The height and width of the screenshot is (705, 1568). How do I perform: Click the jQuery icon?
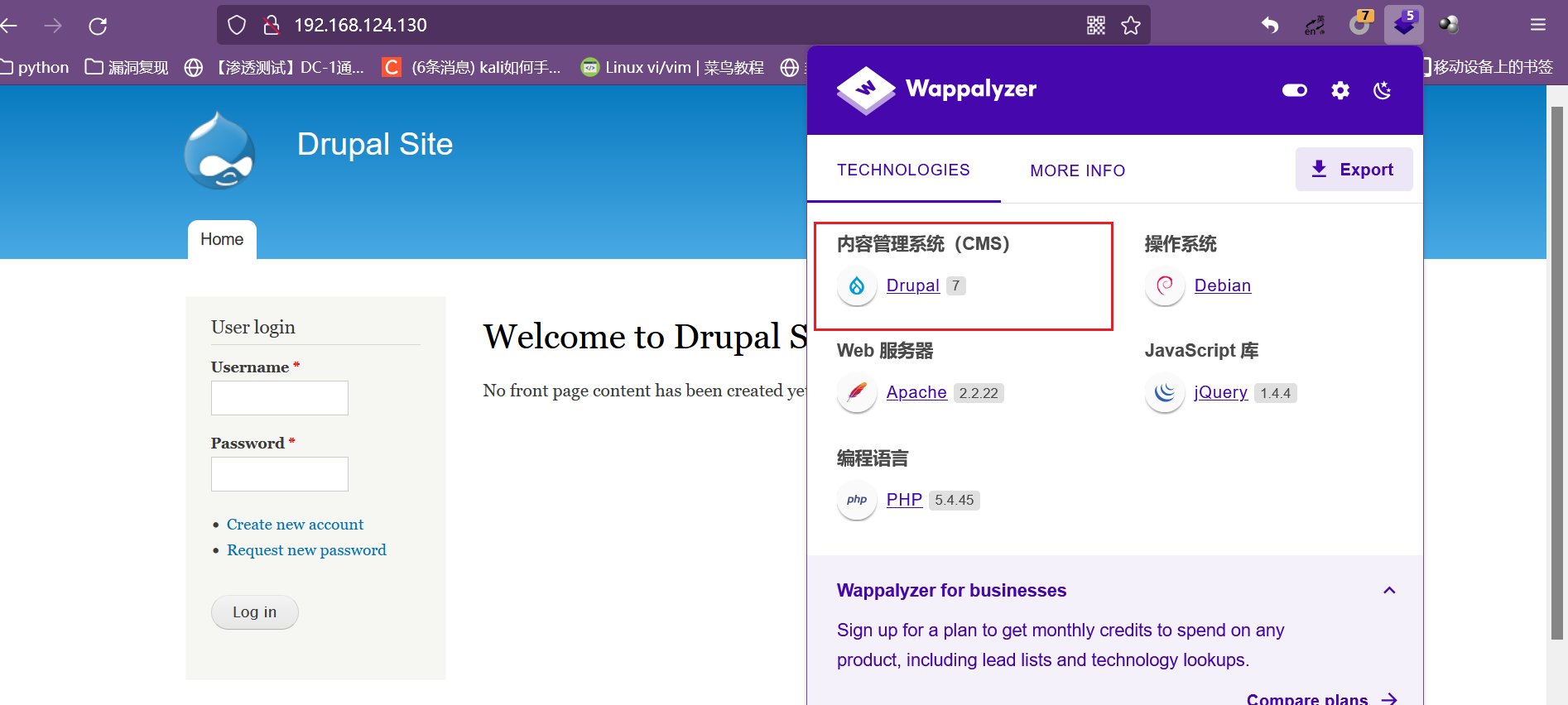coord(1165,392)
